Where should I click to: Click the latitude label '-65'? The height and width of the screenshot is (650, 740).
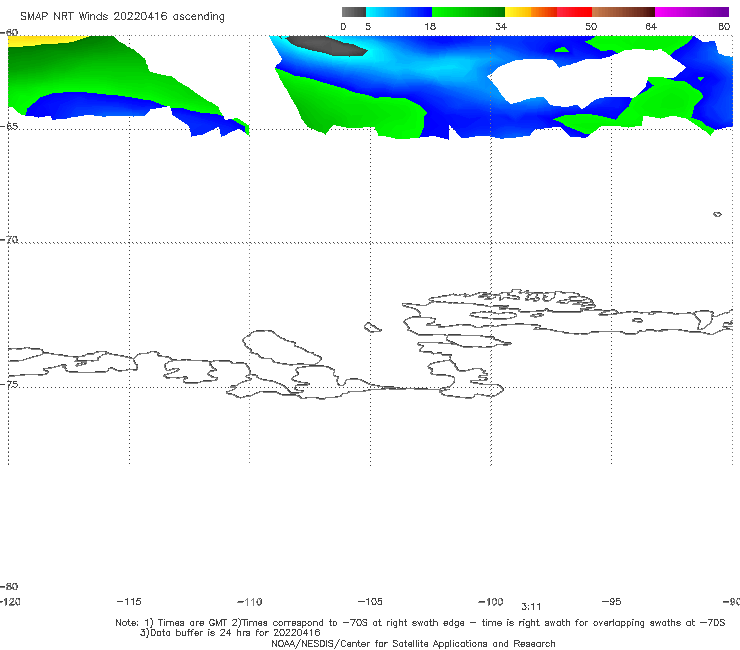[9, 126]
